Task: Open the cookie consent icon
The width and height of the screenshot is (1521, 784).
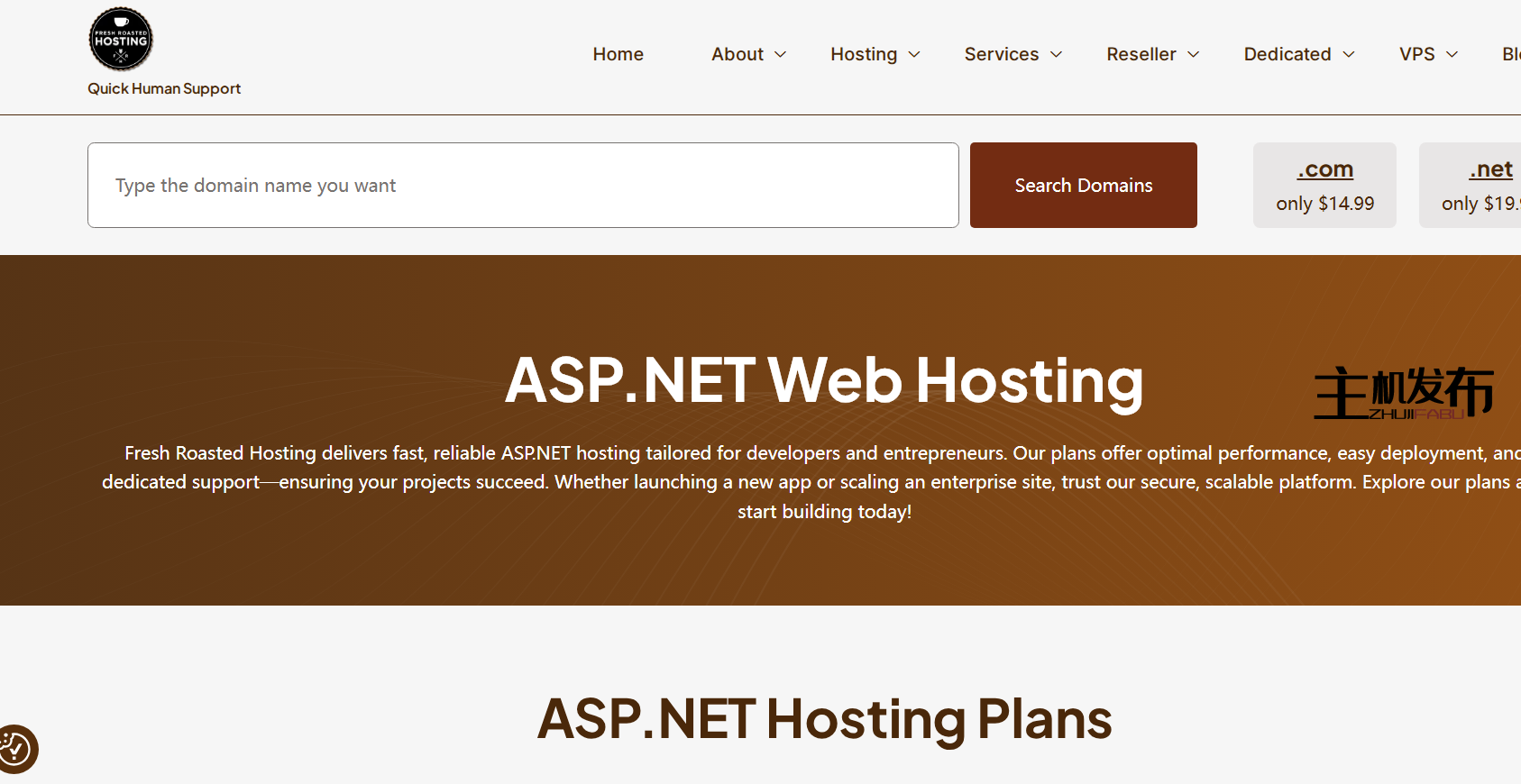Action: 16,749
